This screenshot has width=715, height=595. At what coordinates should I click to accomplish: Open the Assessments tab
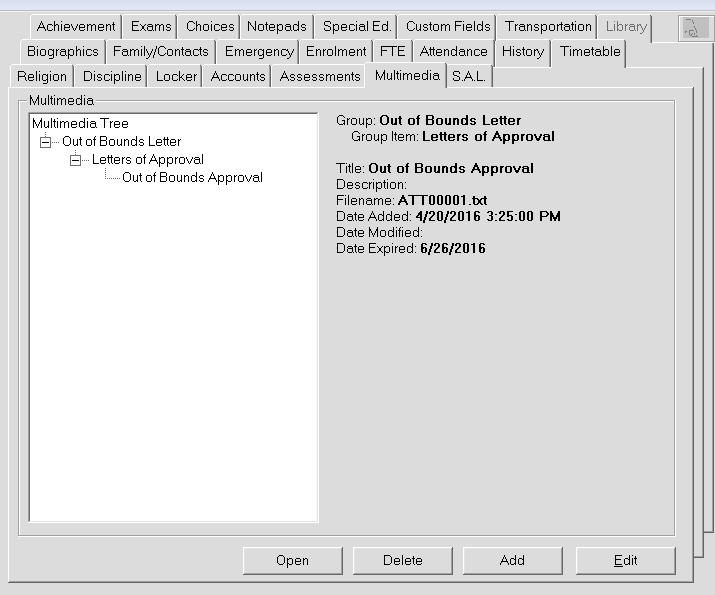(x=320, y=77)
